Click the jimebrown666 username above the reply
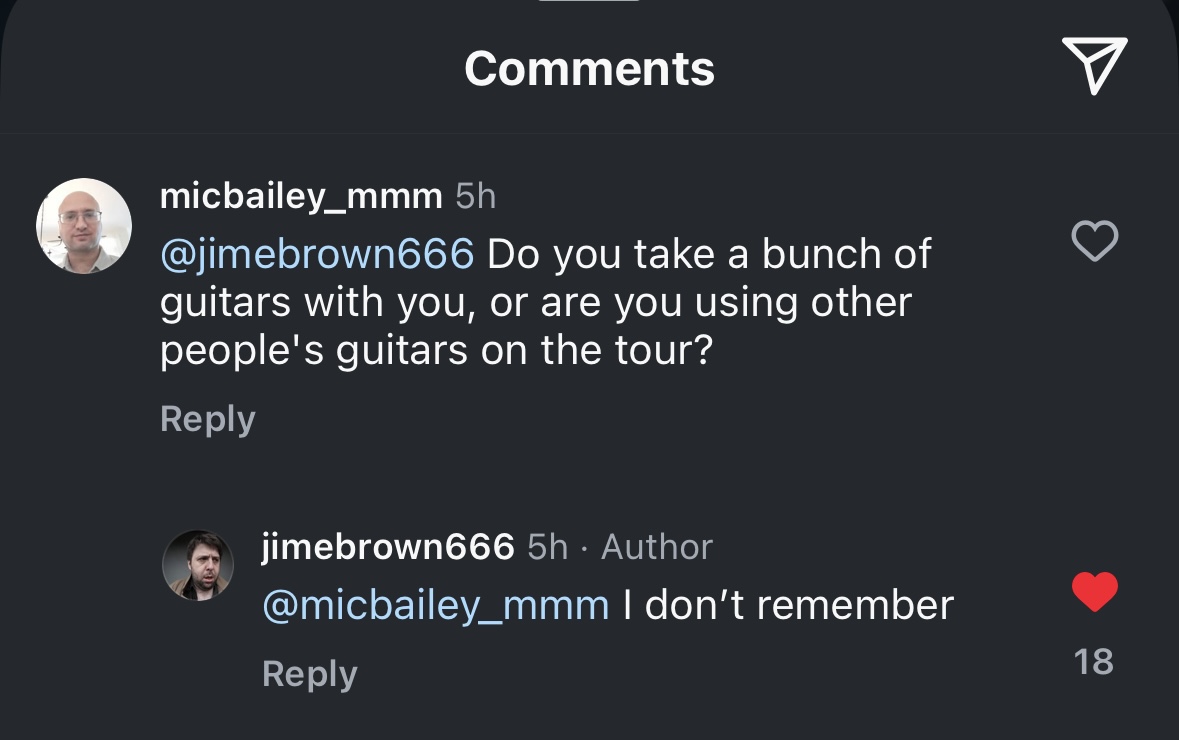Viewport: 1179px width, 740px height. 388,546
